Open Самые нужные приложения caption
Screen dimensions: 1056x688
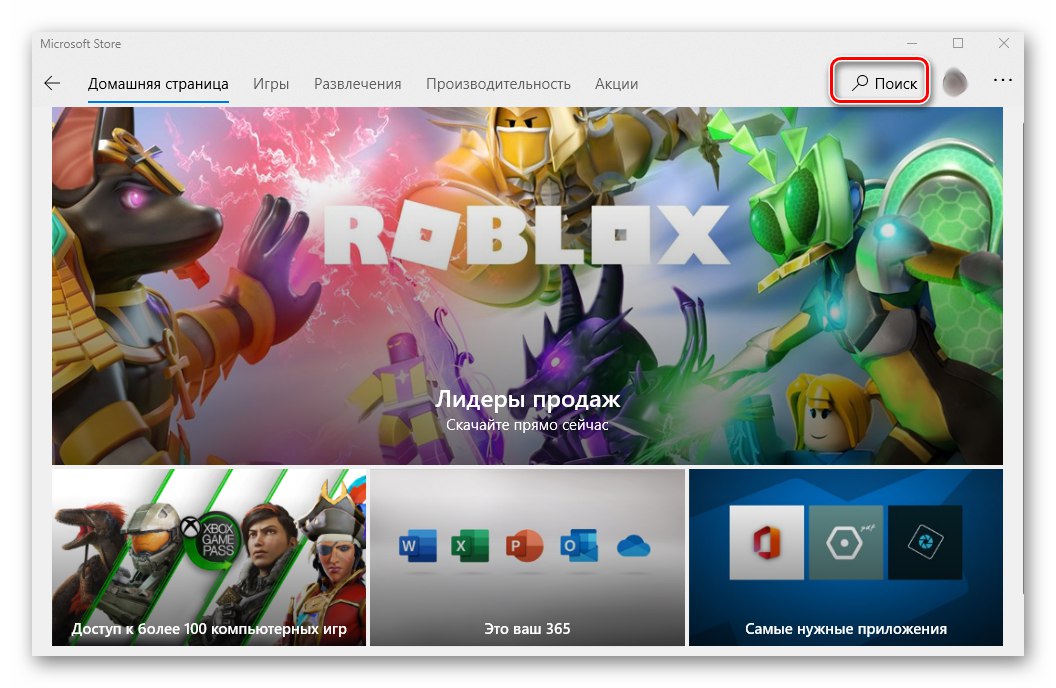[846, 629]
